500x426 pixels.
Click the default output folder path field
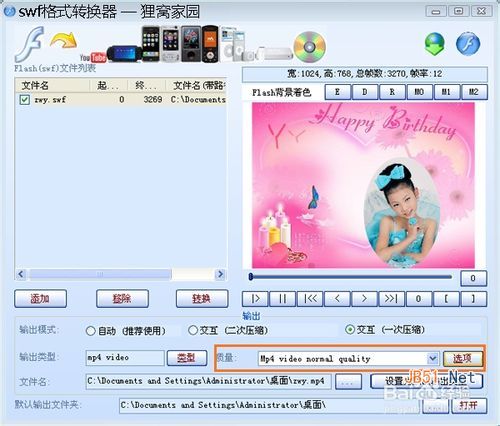tap(270, 406)
